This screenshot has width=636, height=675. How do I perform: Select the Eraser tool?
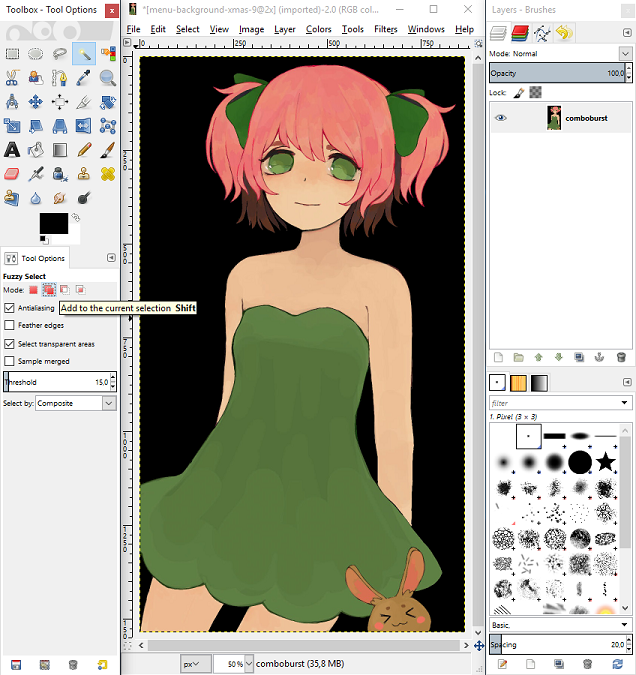12,174
